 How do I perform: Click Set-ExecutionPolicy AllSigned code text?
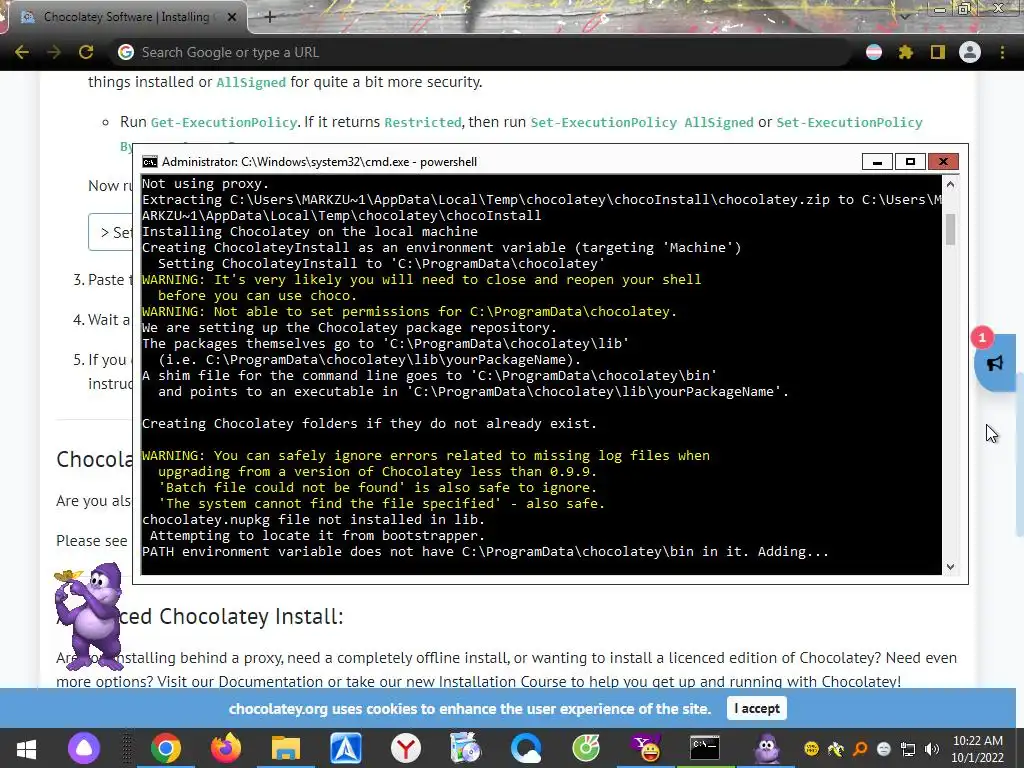pyautogui.click(x=642, y=123)
